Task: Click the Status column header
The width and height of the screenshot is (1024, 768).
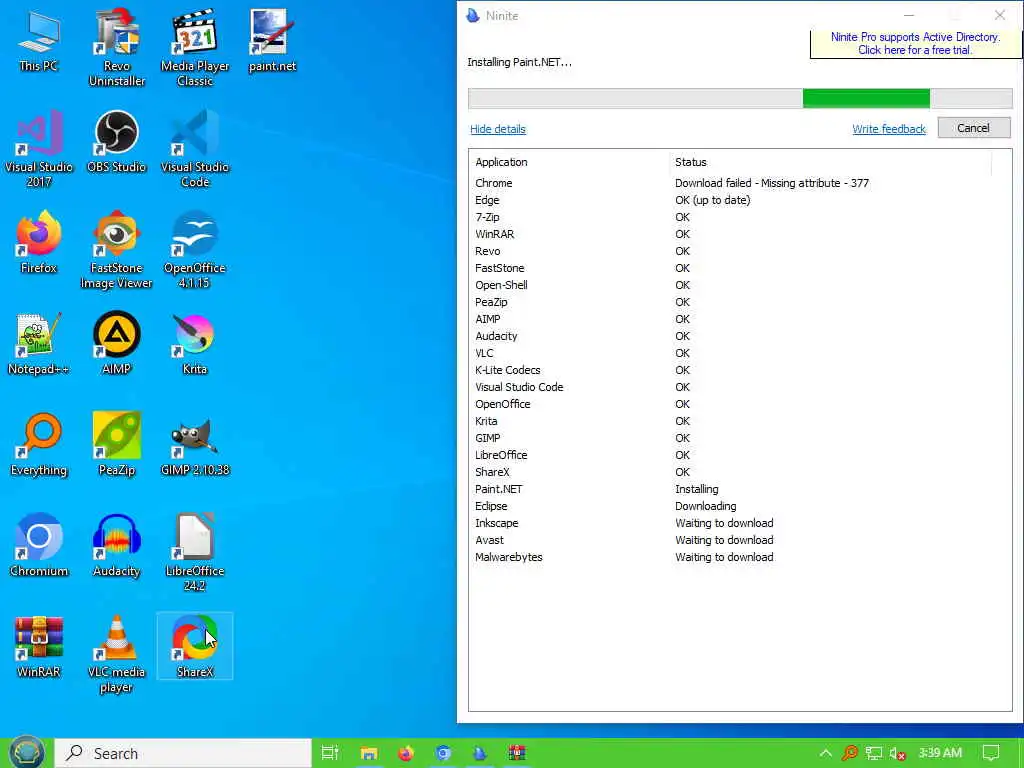Action: pyautogui.click(x=690, y=162)
